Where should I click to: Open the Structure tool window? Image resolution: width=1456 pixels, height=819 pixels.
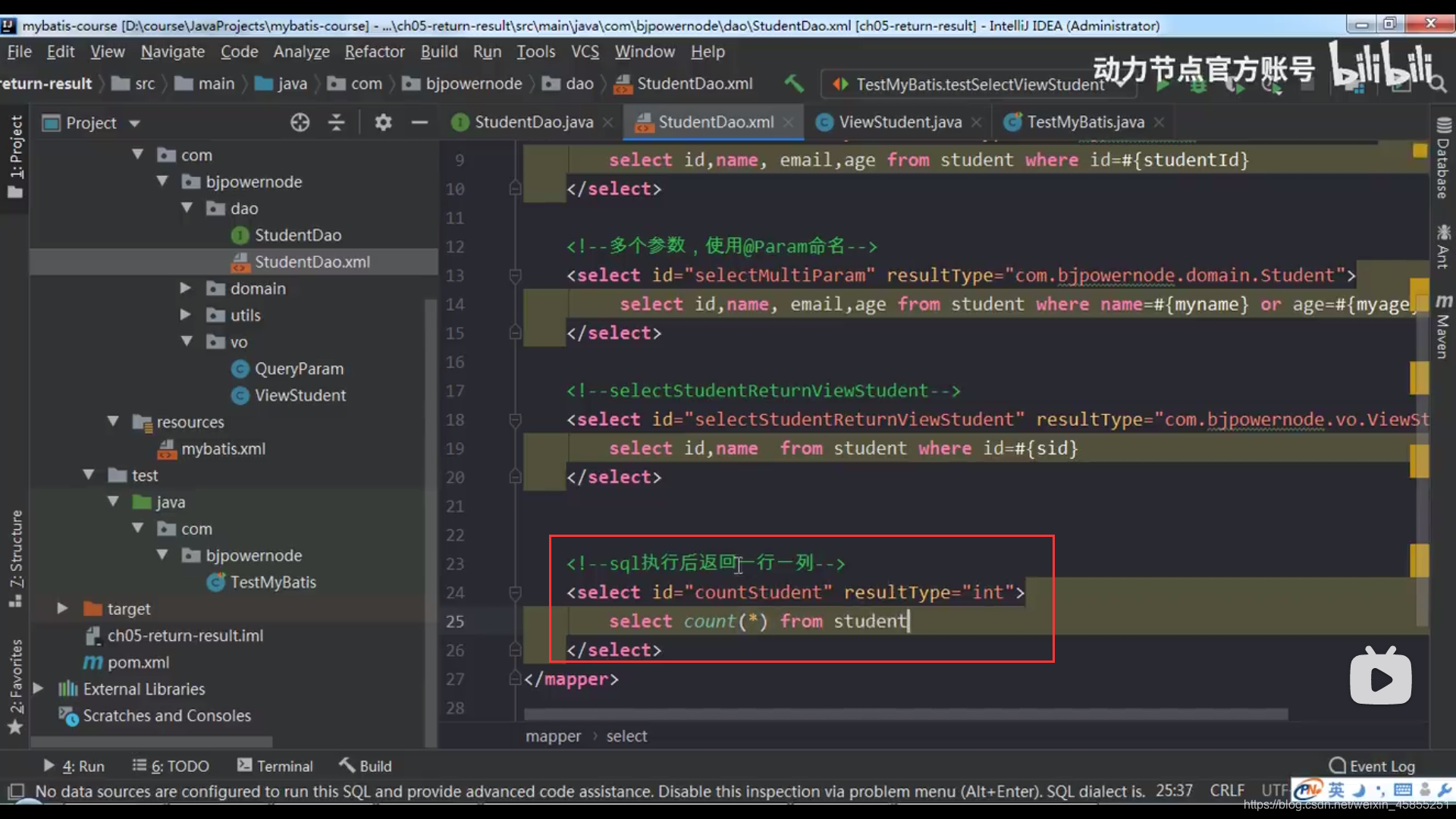tap(15, 559)
